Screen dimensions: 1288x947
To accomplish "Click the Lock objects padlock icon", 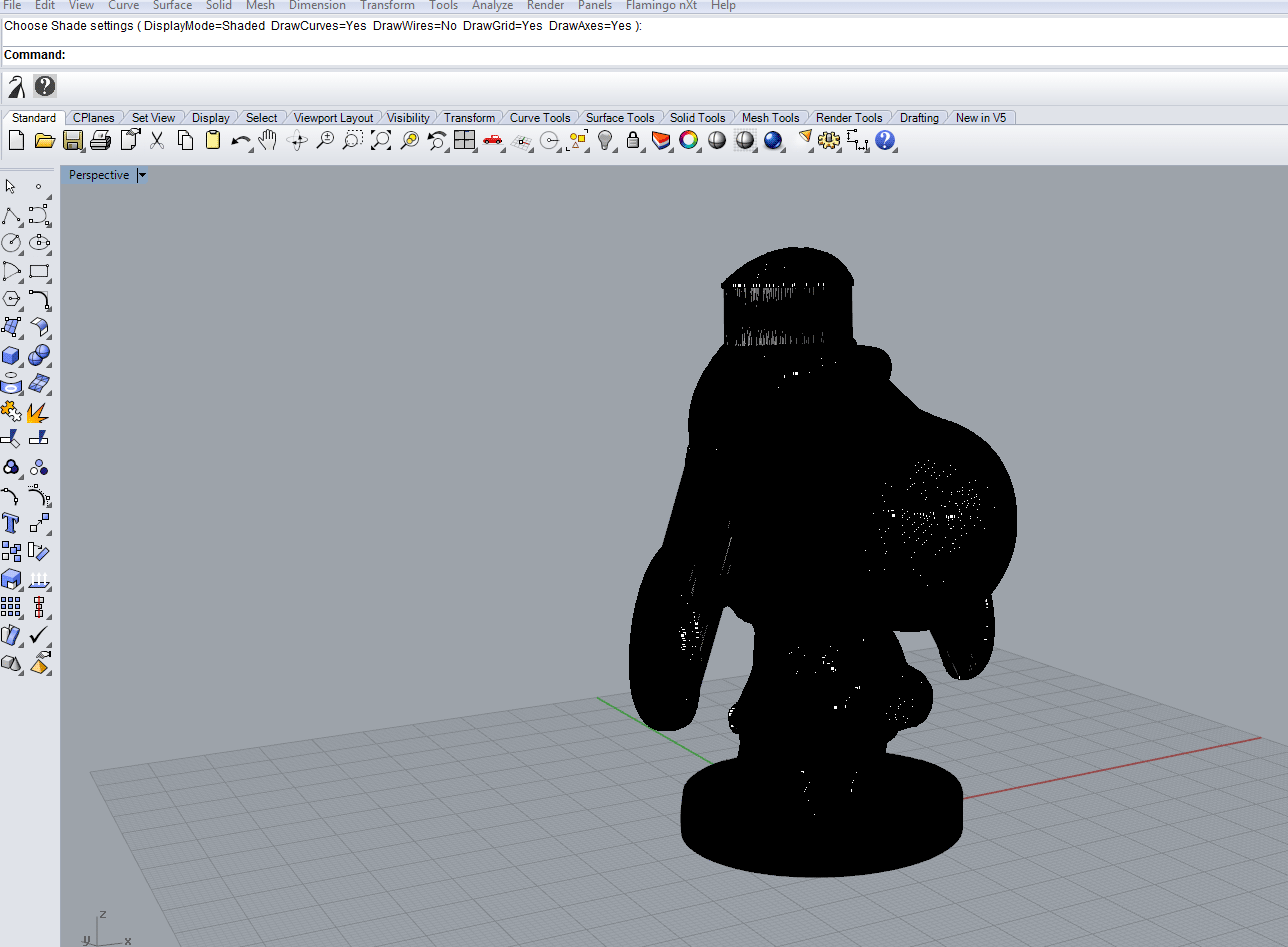I will pos(632,141).
